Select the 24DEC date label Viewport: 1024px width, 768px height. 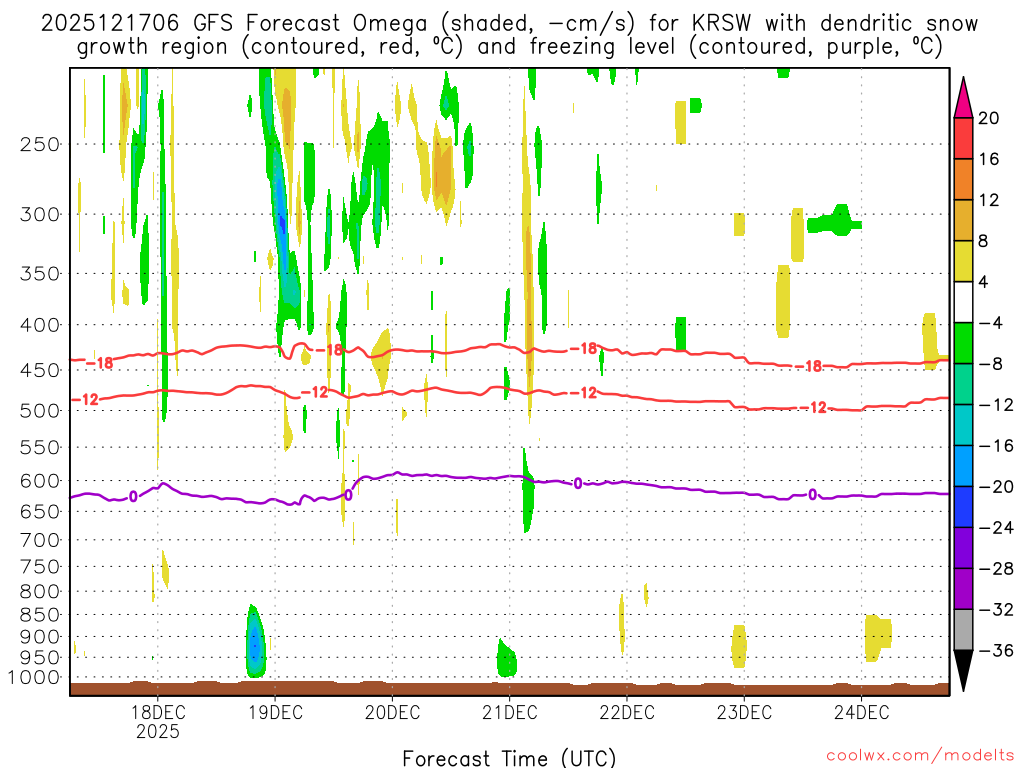pos(861,712)
